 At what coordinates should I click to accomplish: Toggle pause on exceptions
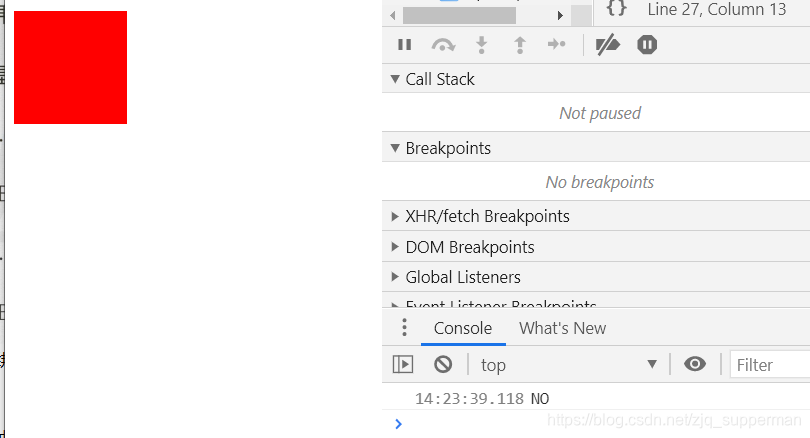(647, 45)
